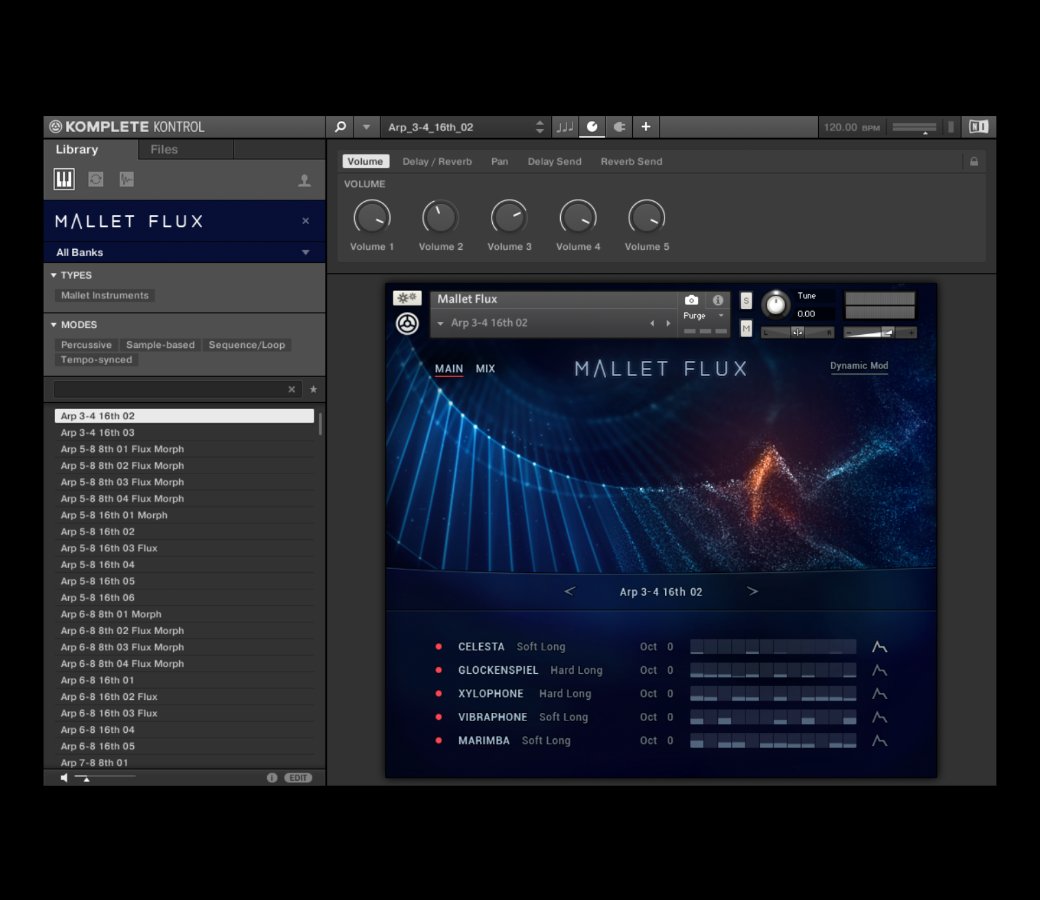Click the plus icon in top toolbar
The height and width of the screenshot is (900, 1040).
click(x=646, y=127)
